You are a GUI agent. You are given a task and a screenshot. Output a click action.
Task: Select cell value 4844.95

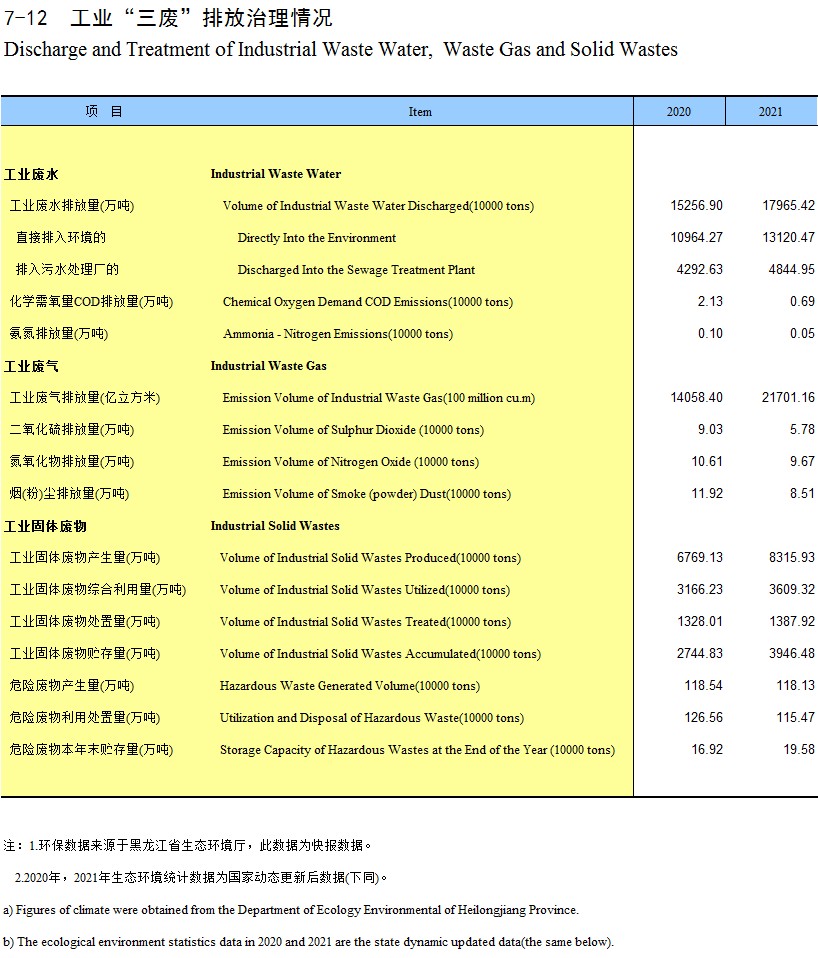pos(792,269)
